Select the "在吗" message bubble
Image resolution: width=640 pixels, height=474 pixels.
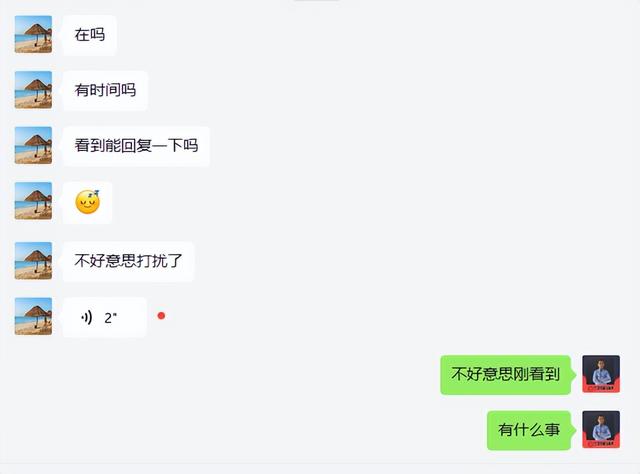[x=89, y=35]
